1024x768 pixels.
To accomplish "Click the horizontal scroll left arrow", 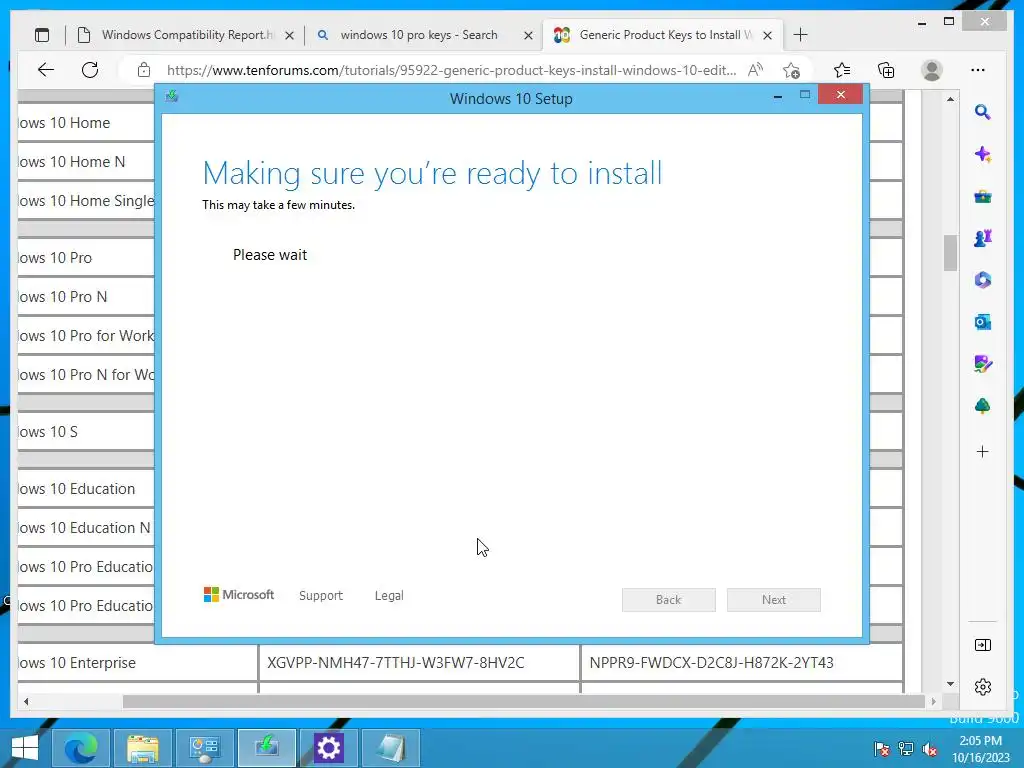I will coord(25,701).
